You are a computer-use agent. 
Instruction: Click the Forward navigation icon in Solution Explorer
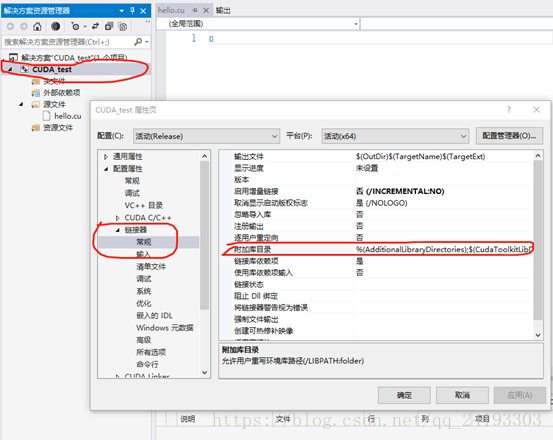tap(24, 26)
